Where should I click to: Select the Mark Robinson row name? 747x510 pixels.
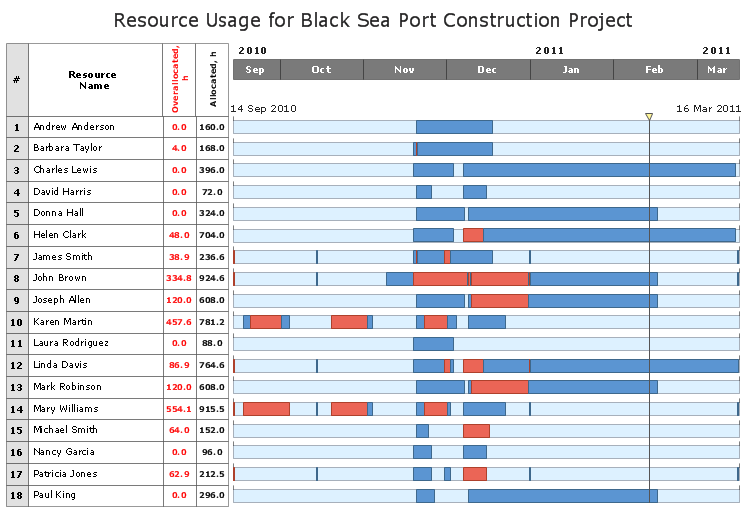[67, 387]
